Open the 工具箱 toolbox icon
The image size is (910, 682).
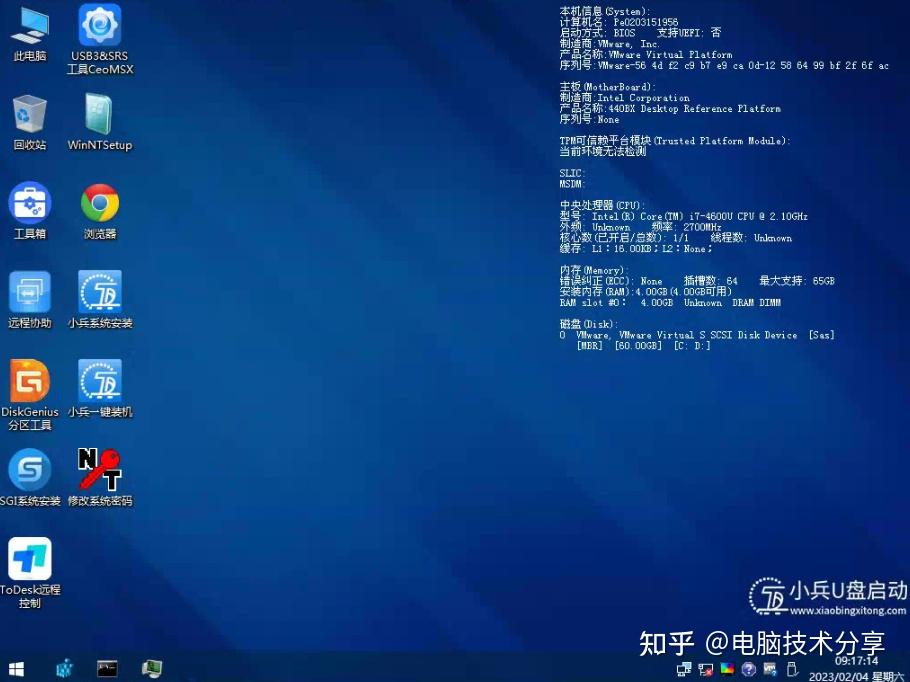(x=30, y=211)
